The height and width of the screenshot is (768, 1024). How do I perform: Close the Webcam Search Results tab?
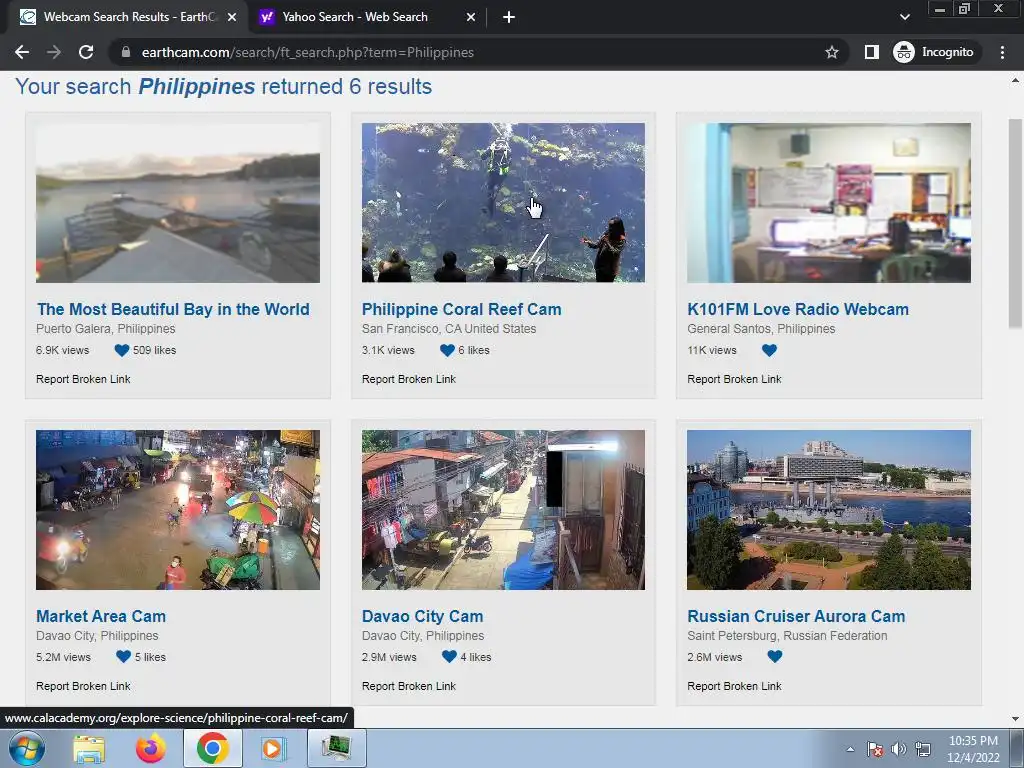[x=232, y=17]
